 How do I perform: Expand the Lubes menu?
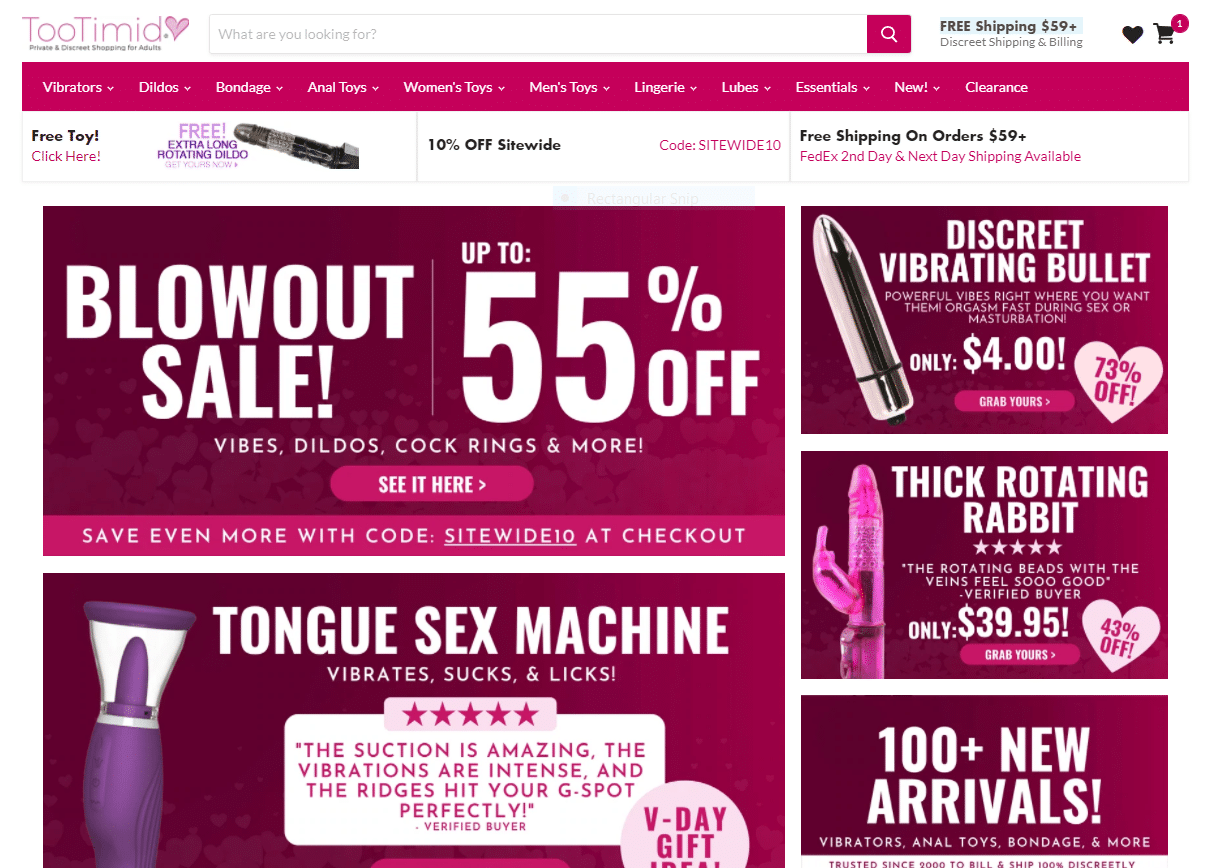[x=746, y=87]
